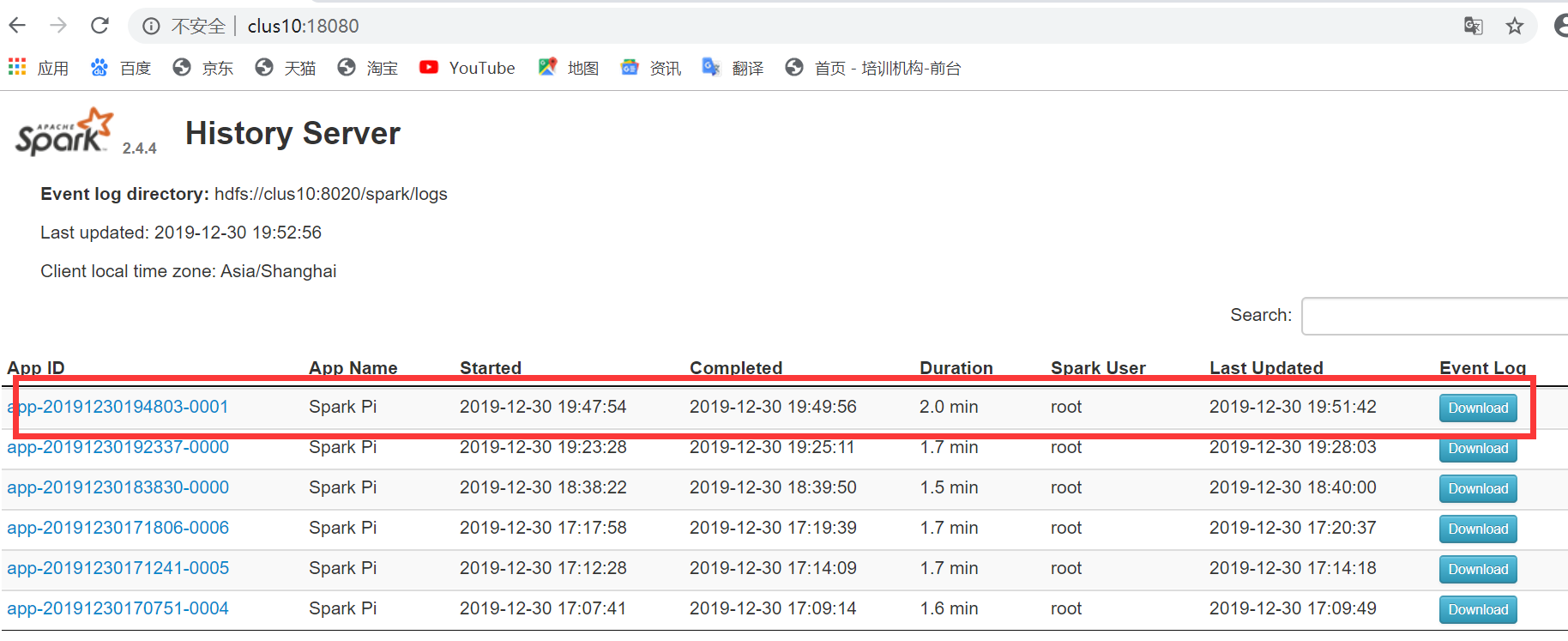Click the Started time 2019-12-30 19:47:54
Image resolution: width=1568 pixels, height=641 pixels.
coord(543,407)
